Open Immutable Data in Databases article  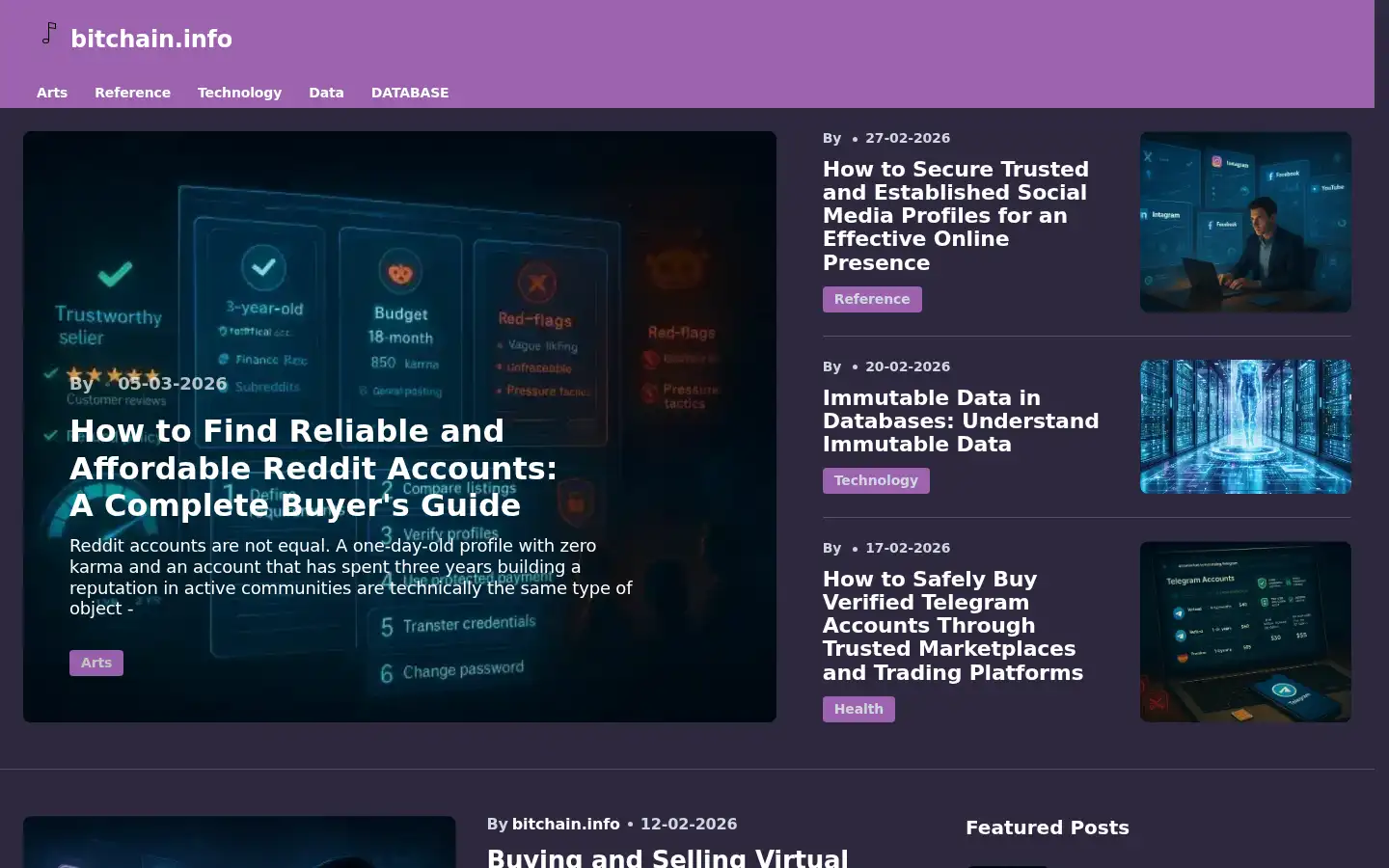pyautogui.click(x=961, y=421)
